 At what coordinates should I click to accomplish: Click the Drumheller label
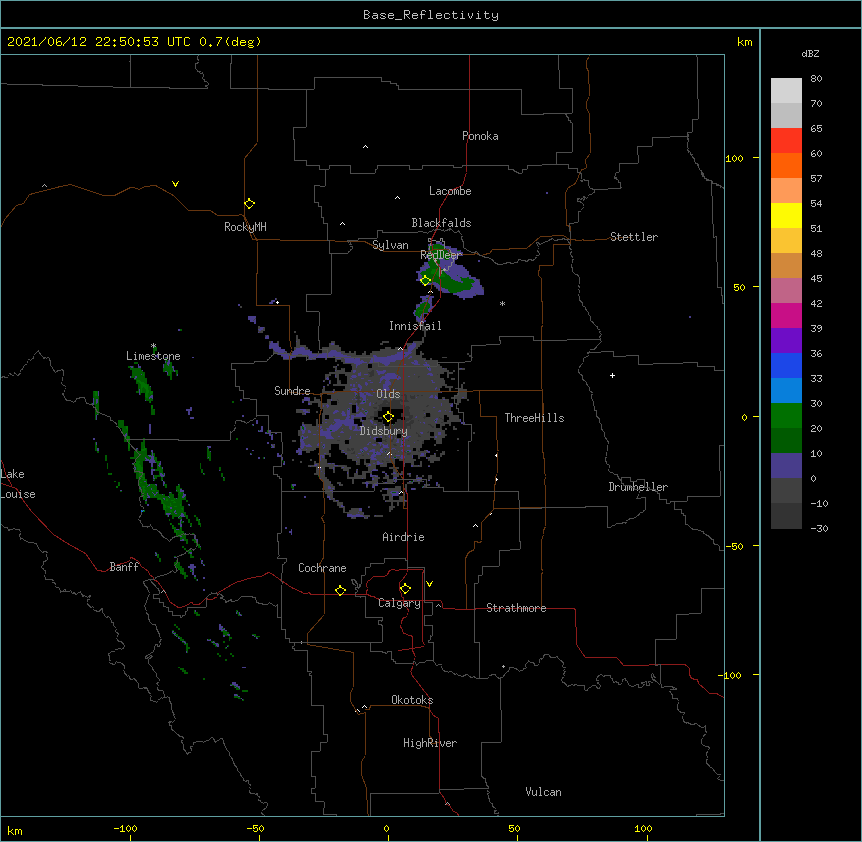(x=638, y=487)
